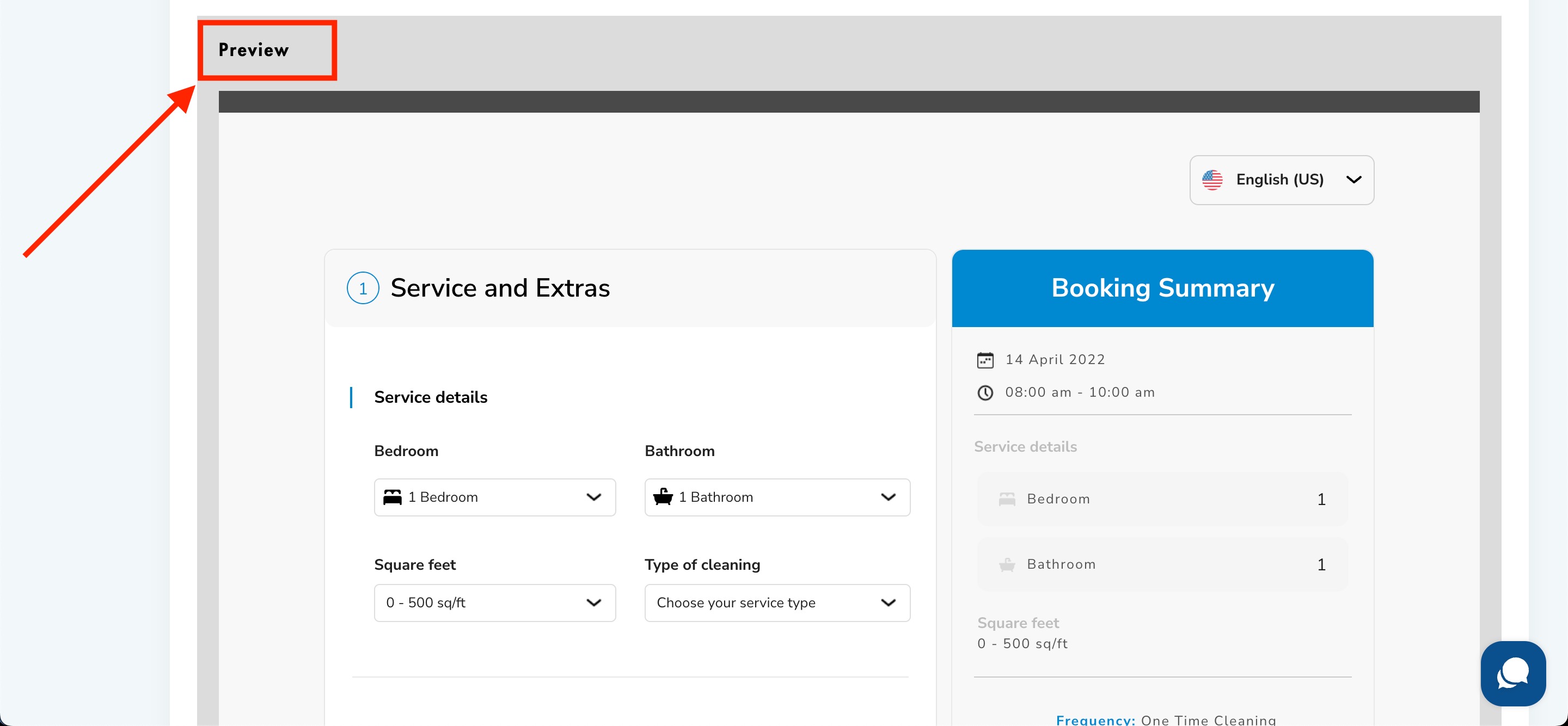The width and height of the screenshot is (1568, 726).
Task: Click the Type of cleaning chevron arrow
Action: click(888, 602)
